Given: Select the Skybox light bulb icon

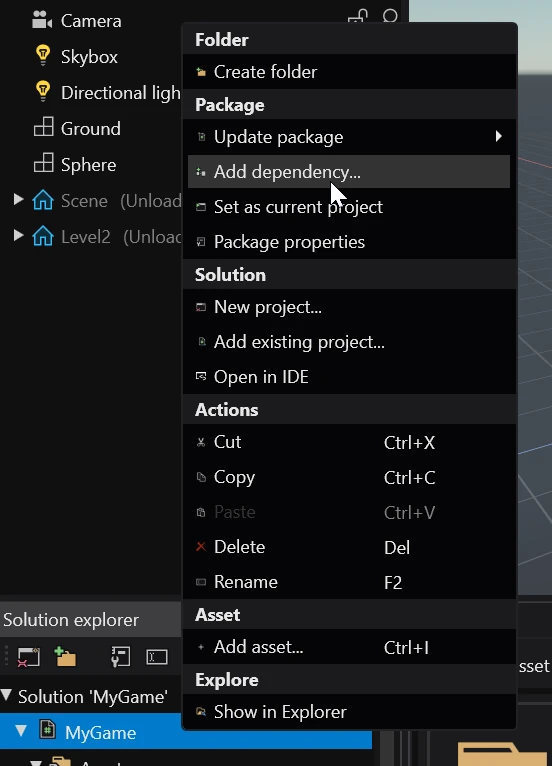Looking at the screenshot, I should 43,56.
